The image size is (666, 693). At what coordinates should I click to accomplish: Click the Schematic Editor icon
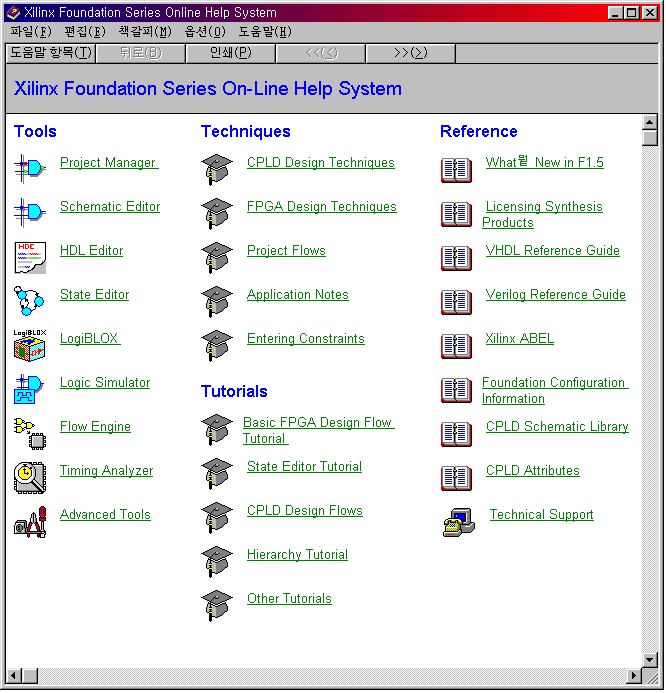point(30,213)
